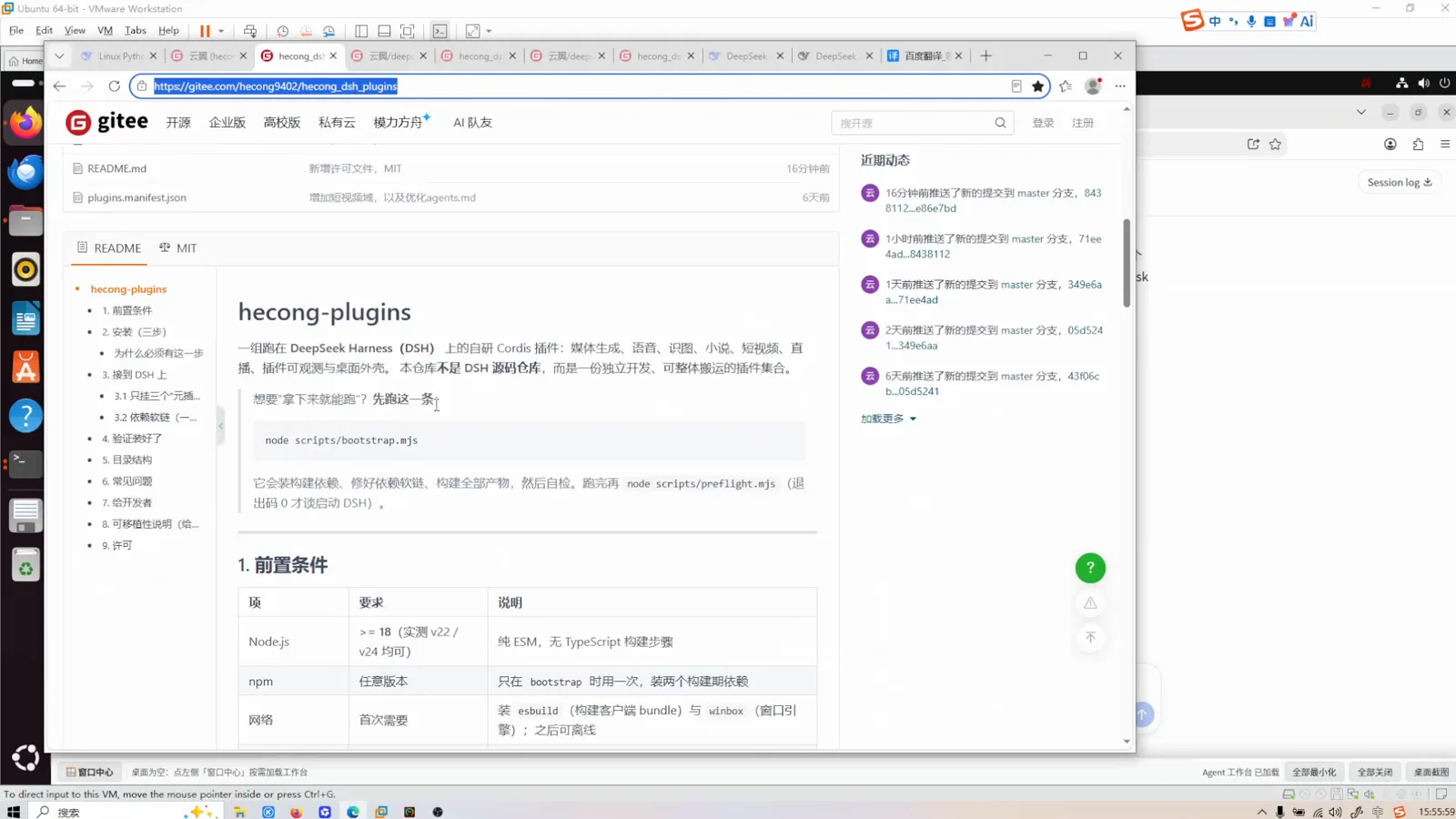1456x819 pixels.
Task: Open Trash in the Ubuntu dock
Action: 25,566
